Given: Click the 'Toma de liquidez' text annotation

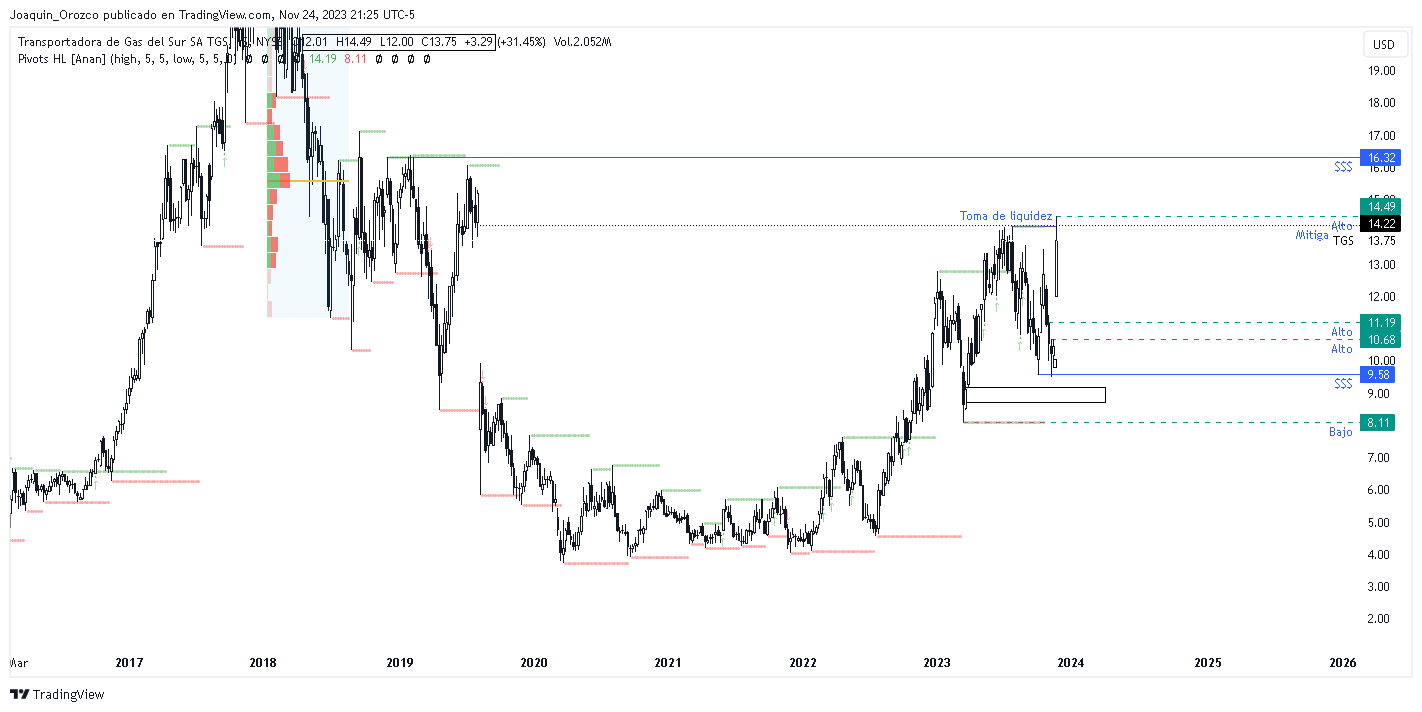Looking at the screenshot, I should pyautogui.click(x=1006, y=216).
